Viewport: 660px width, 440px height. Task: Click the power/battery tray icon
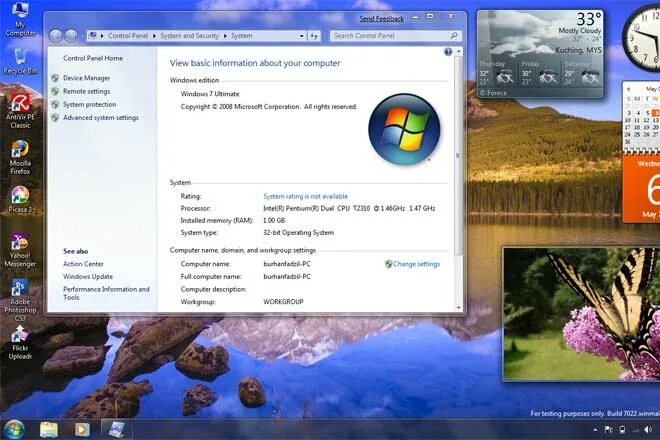[x=622, y=429]
